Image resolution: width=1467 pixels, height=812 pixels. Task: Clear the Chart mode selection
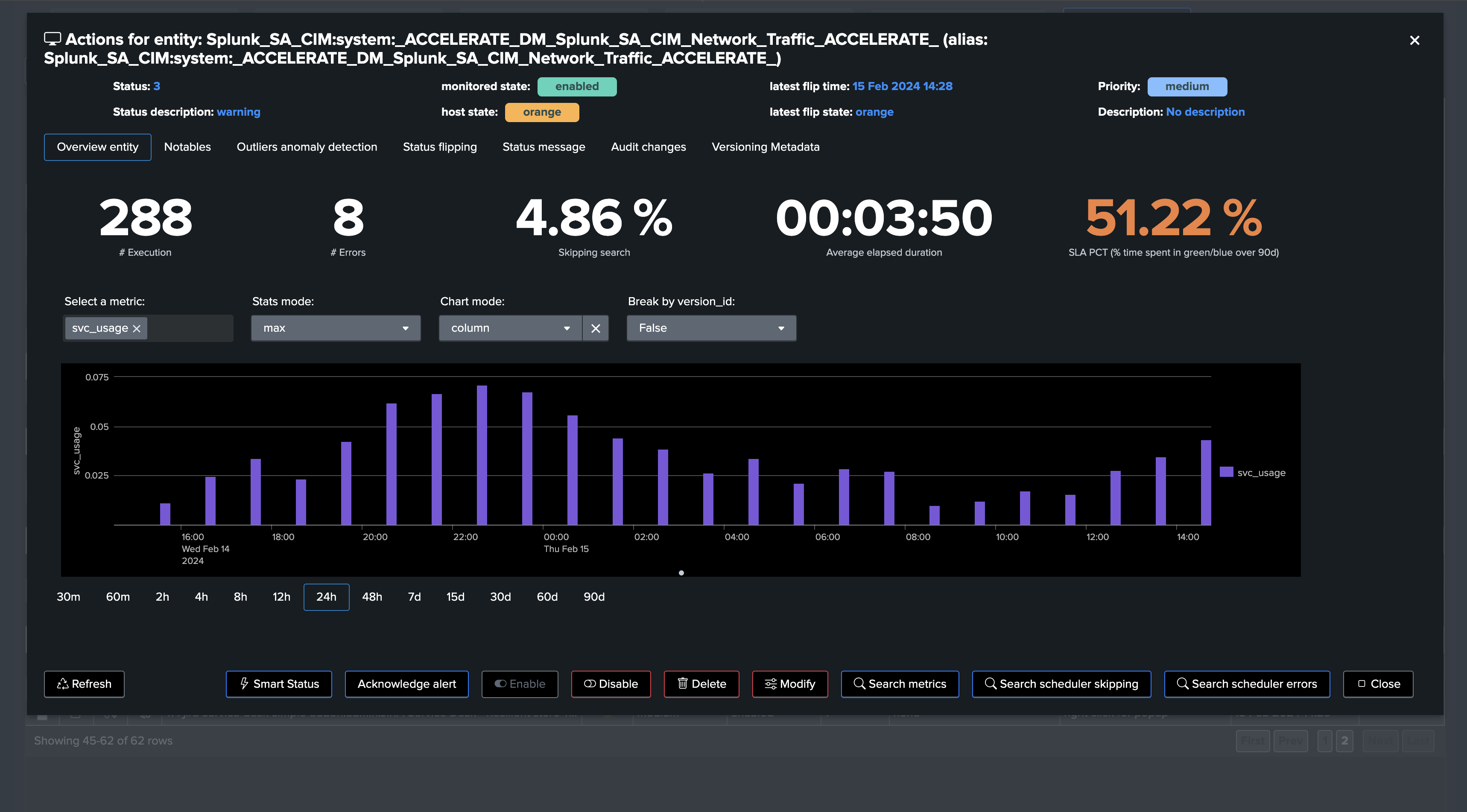pyautogui.click(x=596, y=329)
